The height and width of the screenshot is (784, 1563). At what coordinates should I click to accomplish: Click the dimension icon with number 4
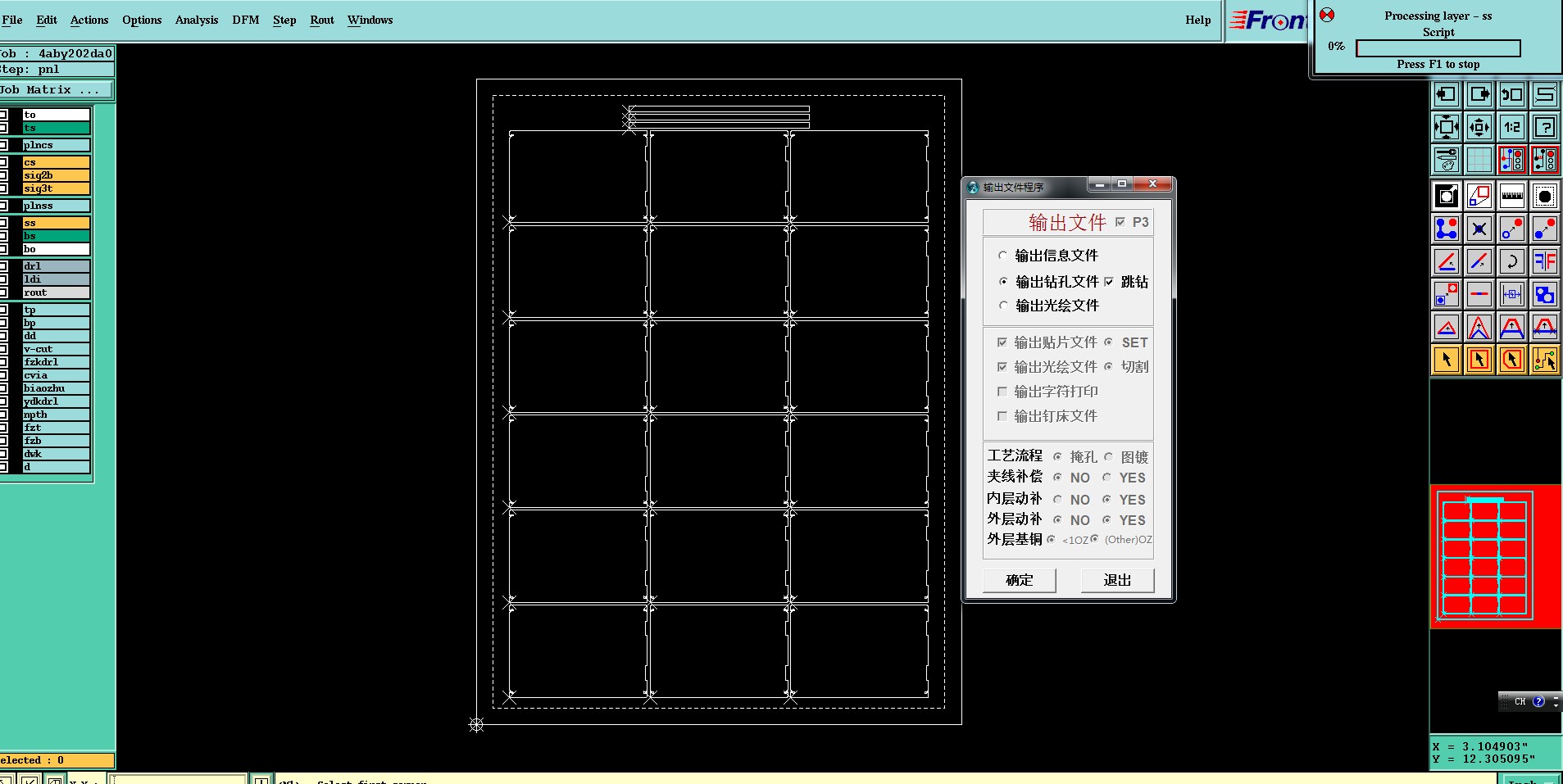[1512, 294]
